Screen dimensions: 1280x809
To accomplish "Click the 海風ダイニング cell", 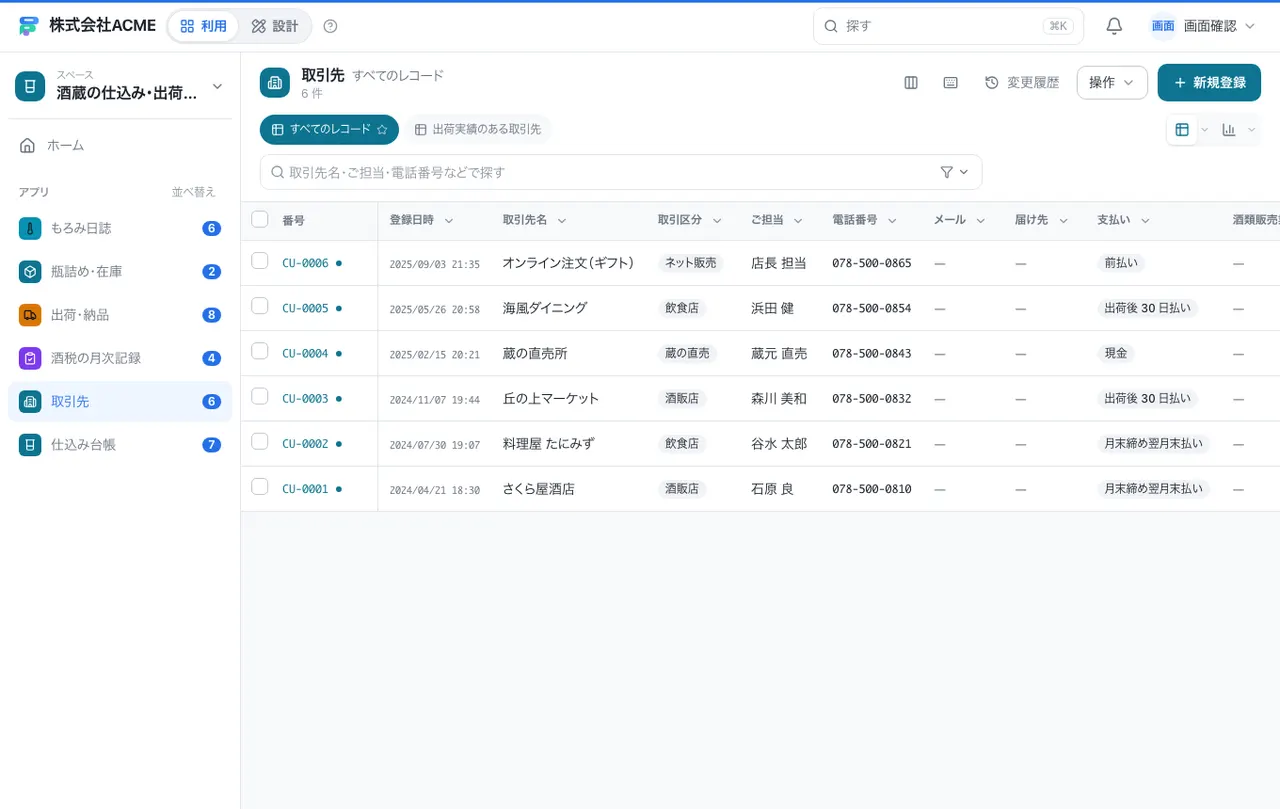I will tap(545, 308).
